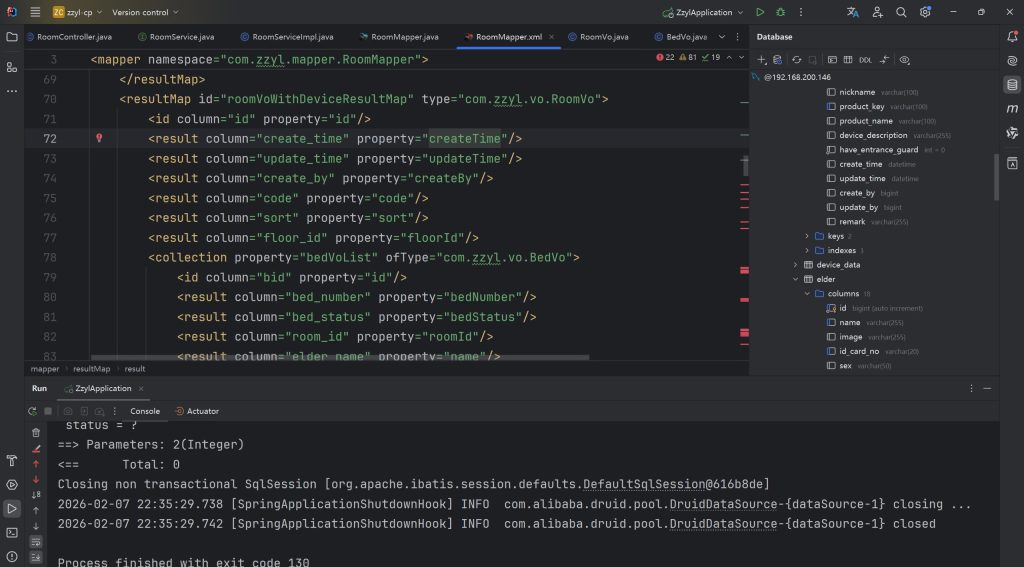Viewport: 1024px width, 567px height.
Task: Click the mapper breadcrumb
Action: [x=44, y=369]
